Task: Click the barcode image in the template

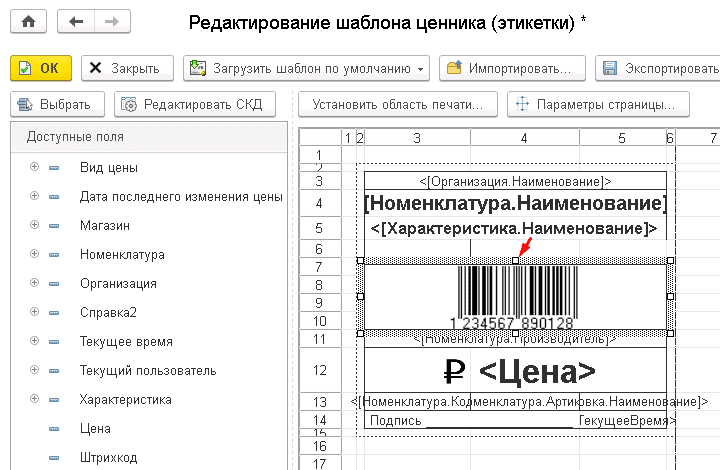Action: [x=515, y=295]
